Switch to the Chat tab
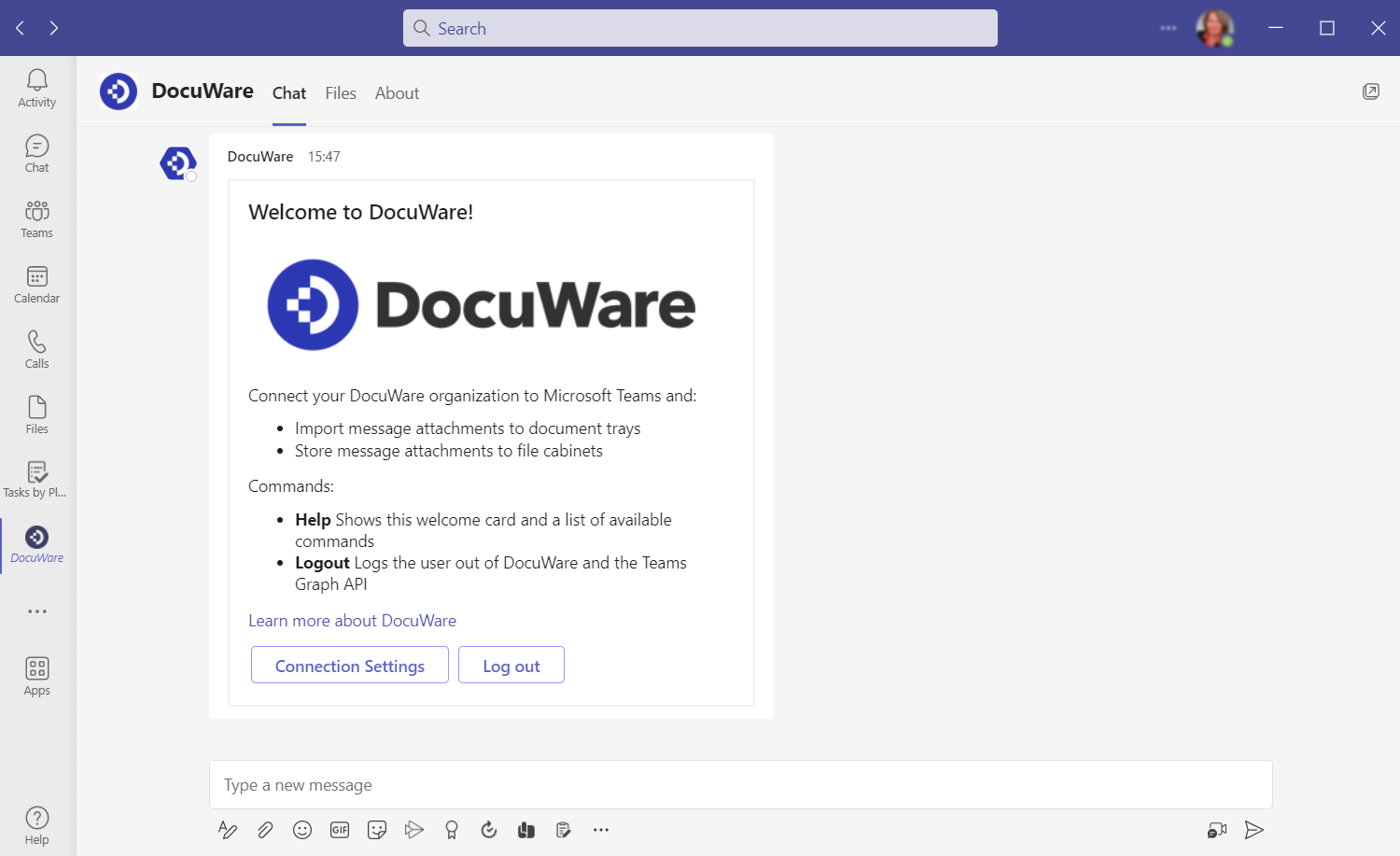This screenshot has height=856, width=1400. click(289, 93)
